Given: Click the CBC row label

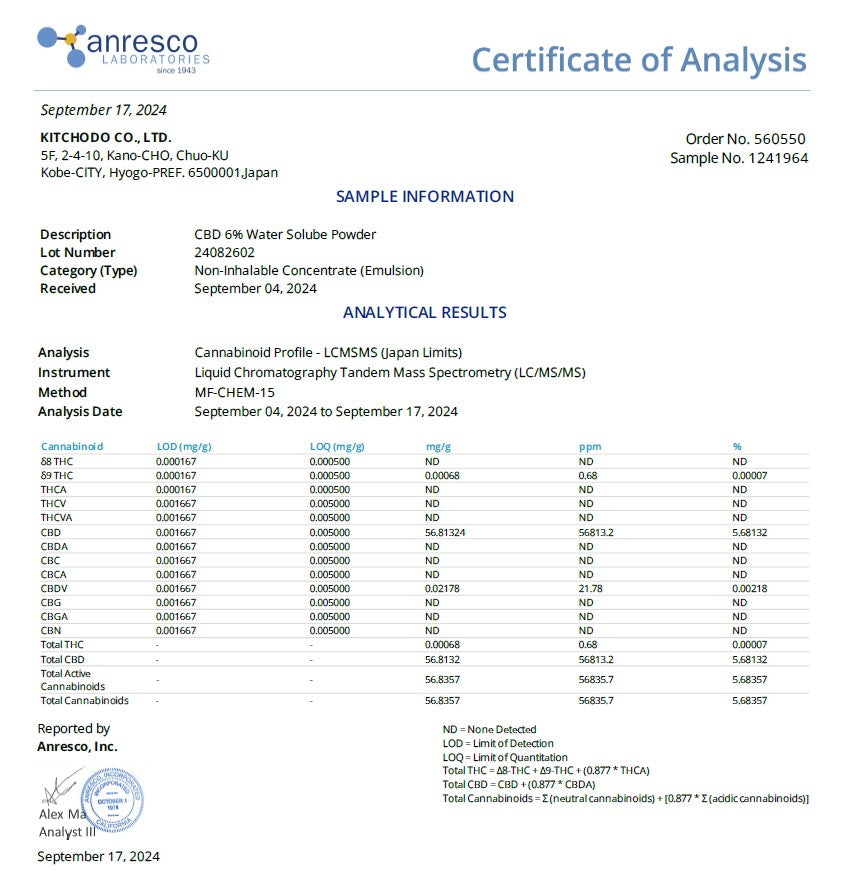Looking at the screenshot, I should [50, 560].
